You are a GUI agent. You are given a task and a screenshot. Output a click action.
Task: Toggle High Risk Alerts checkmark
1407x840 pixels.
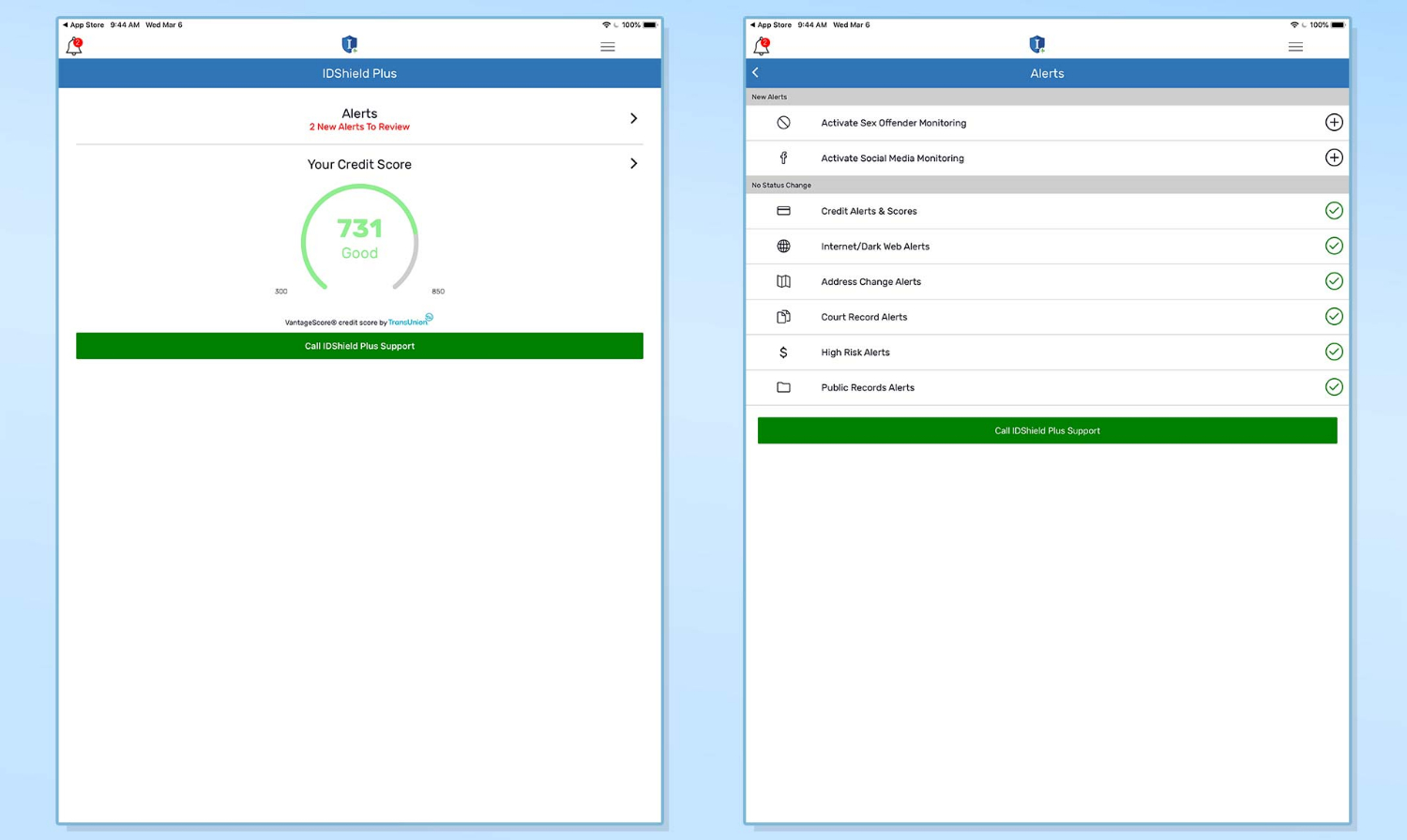coord(1334,352)
